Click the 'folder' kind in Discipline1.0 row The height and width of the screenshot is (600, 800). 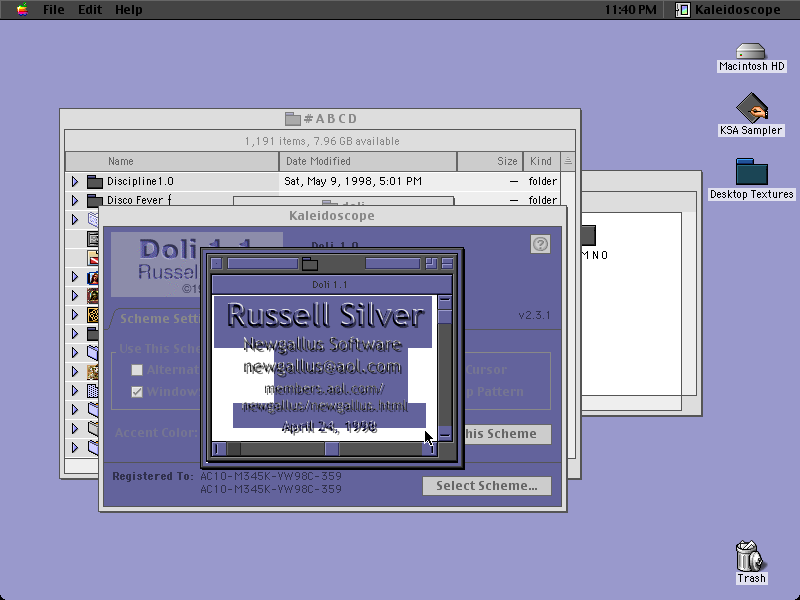[x=542, y=181]
